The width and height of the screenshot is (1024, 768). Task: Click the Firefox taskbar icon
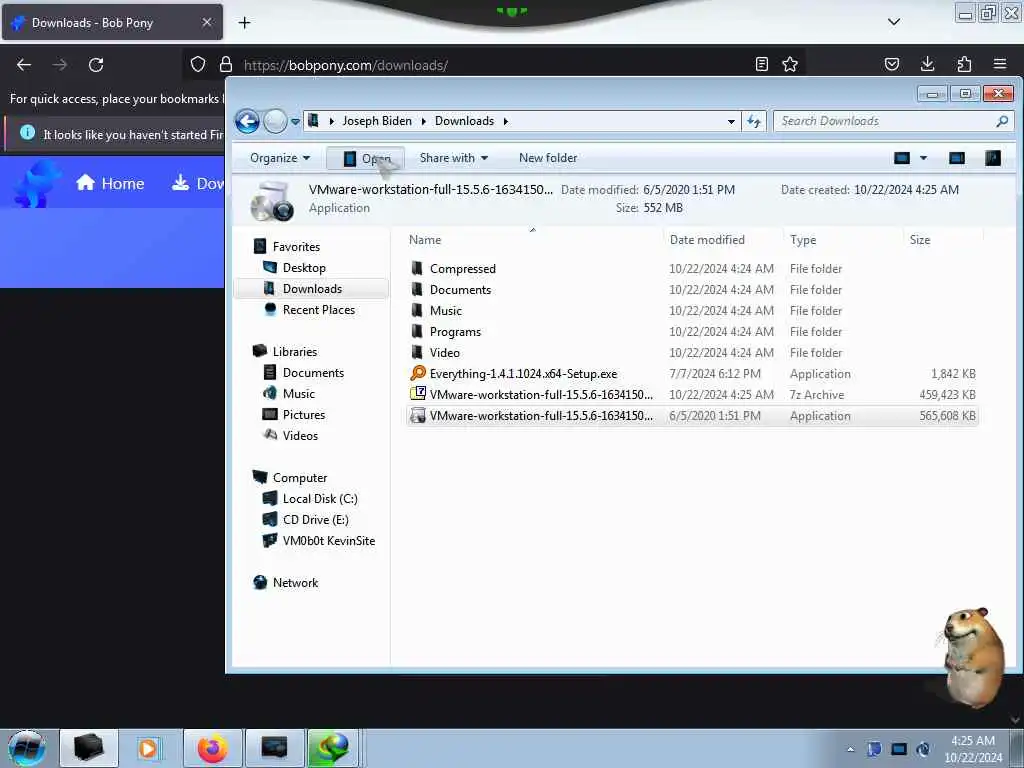pyautogui.click(x=212, y=748)
